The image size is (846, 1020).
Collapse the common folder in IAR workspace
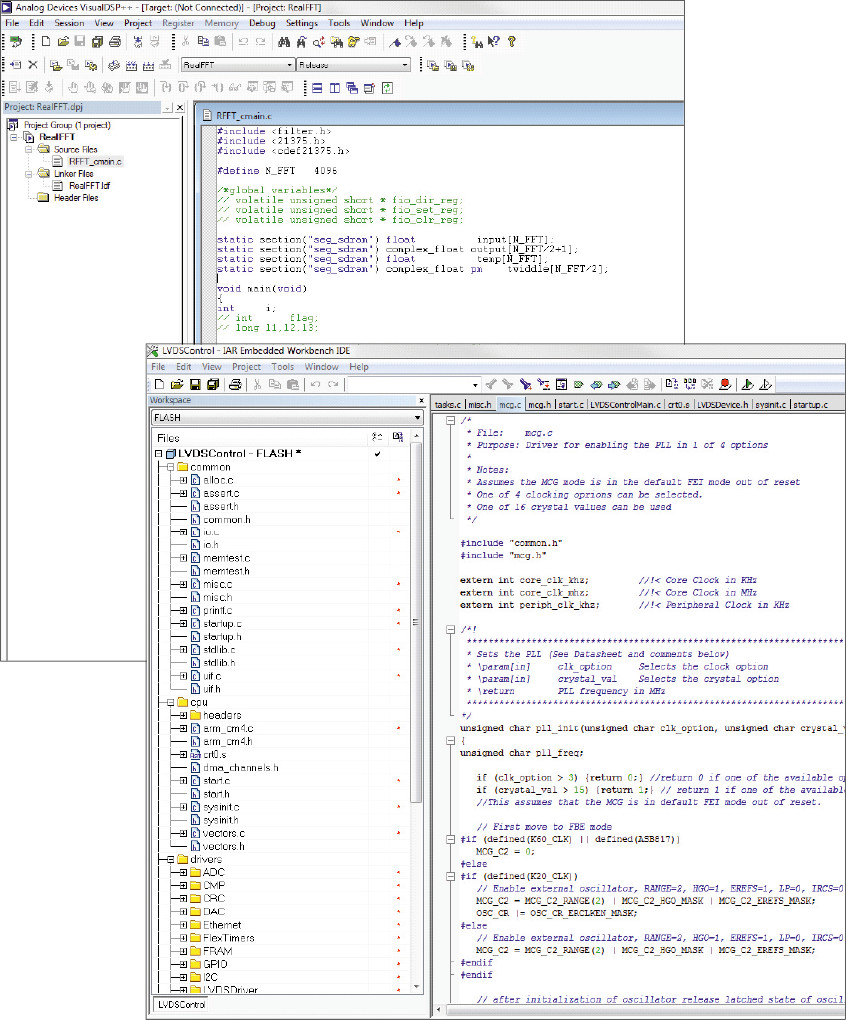(x=170, y=467)
